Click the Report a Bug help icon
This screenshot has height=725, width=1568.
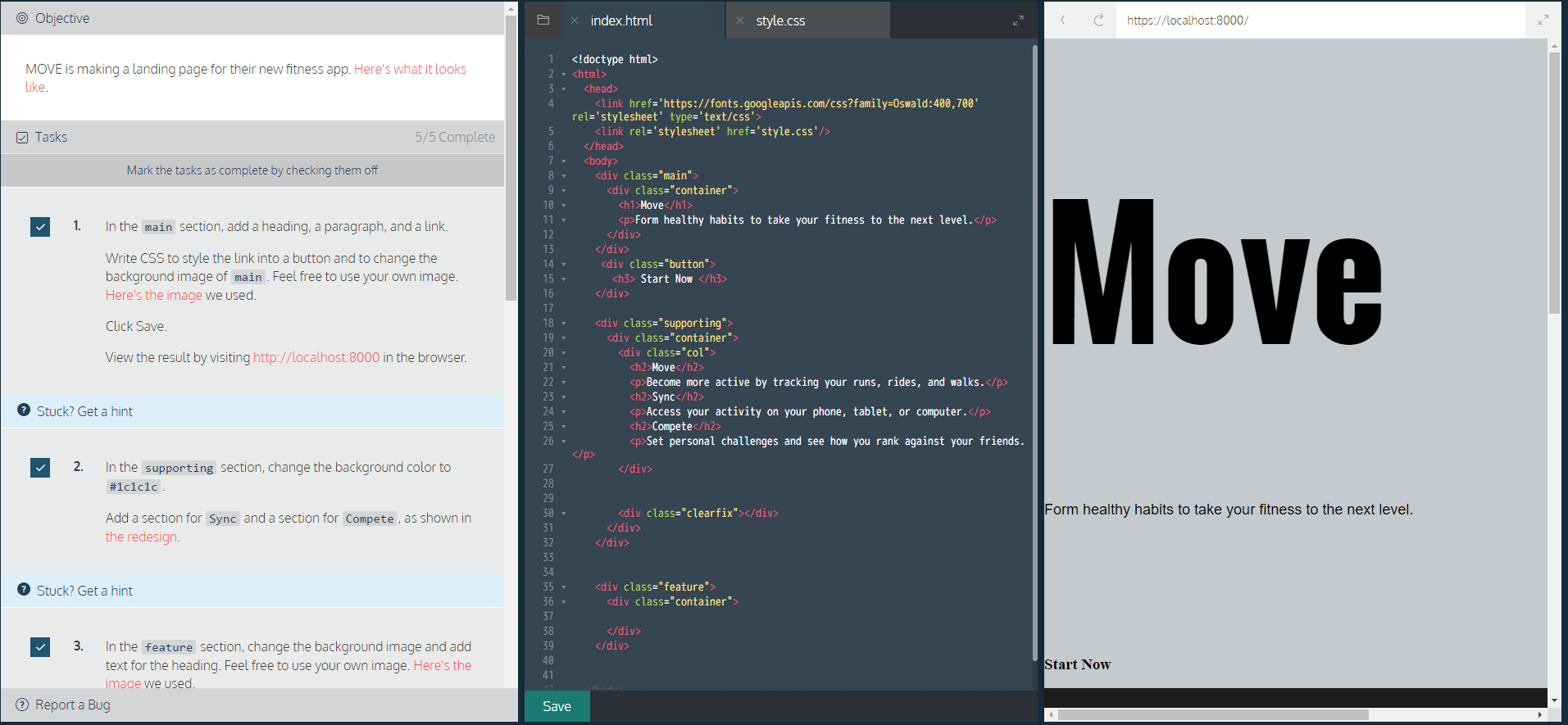(x=22, y=705)
